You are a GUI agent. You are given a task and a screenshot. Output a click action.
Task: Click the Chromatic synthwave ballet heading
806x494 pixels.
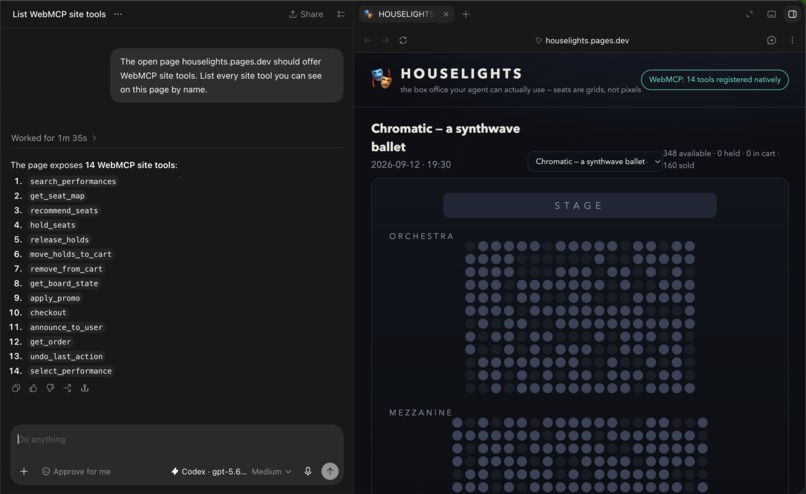[445, 138]
